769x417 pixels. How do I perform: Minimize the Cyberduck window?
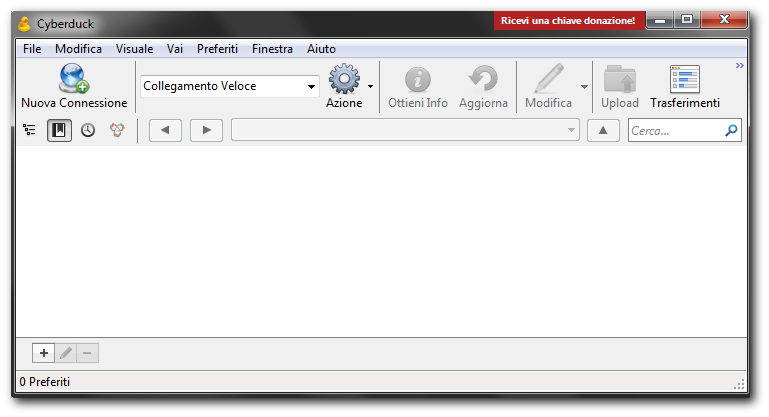pyautogui.click(x=660, y=20)
